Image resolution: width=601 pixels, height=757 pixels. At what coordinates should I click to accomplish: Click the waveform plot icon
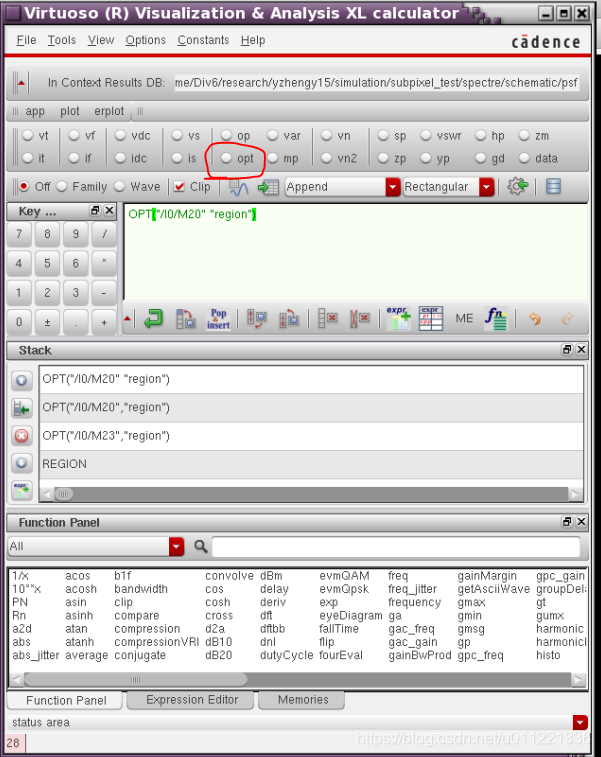(x=239, y=187)
